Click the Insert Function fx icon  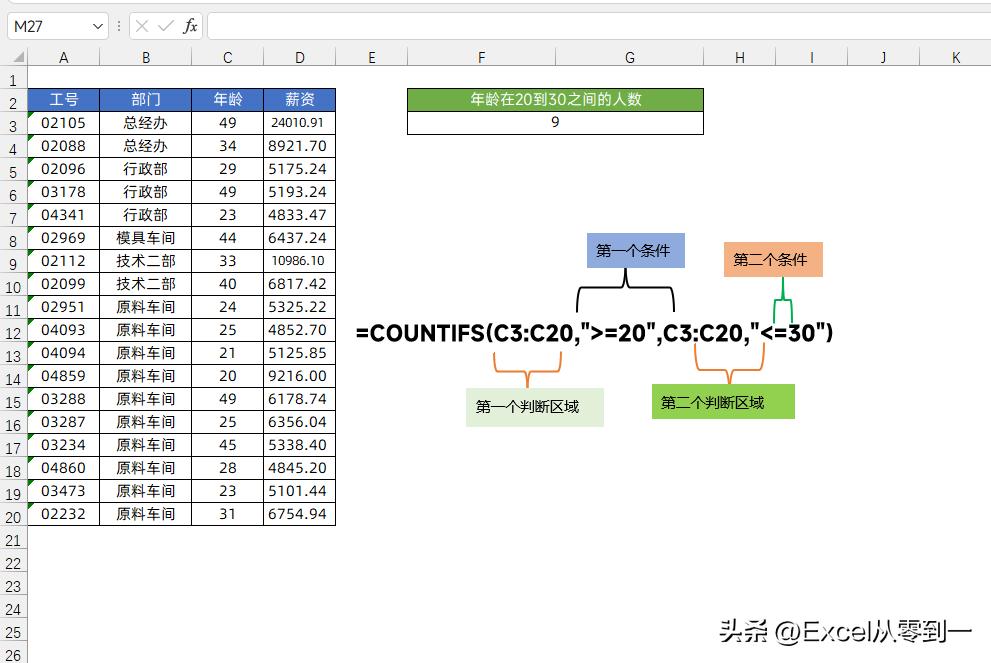coord(189,26)
